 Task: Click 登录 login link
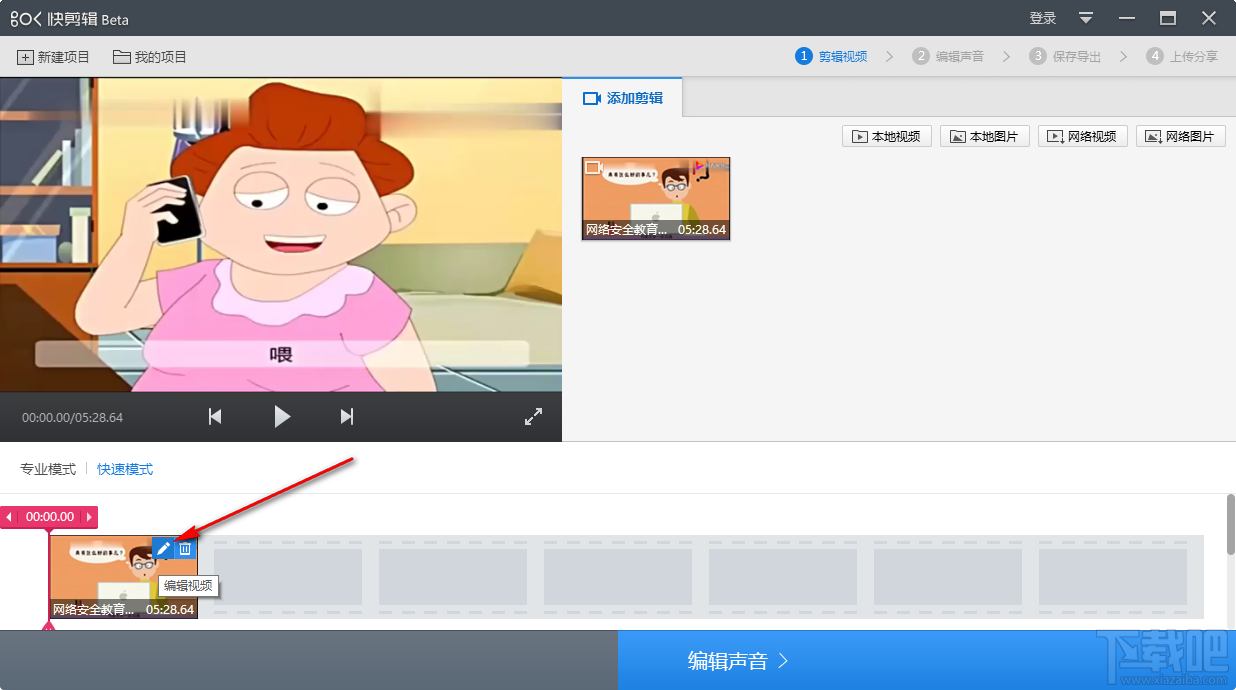(1043, 18)
